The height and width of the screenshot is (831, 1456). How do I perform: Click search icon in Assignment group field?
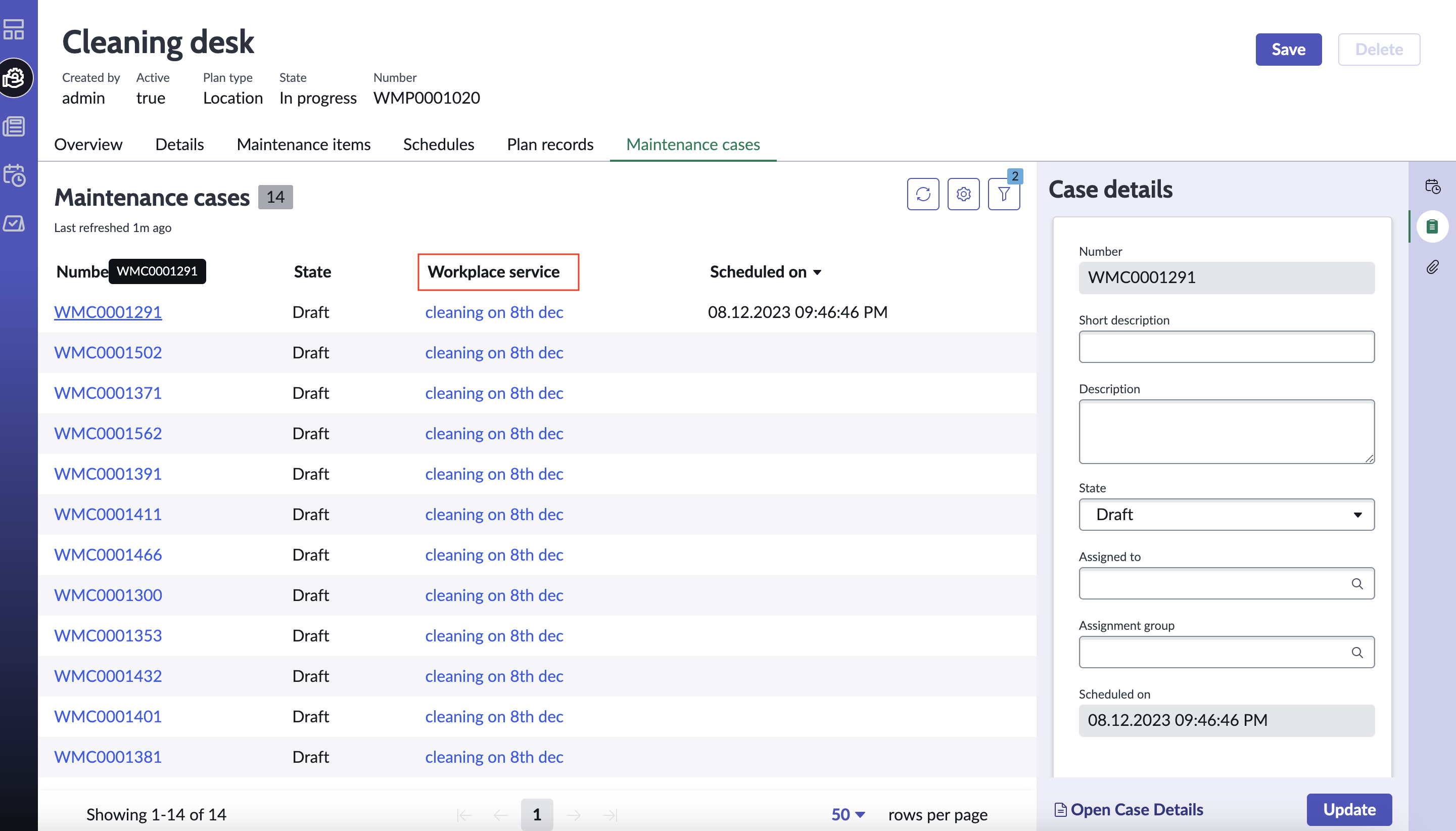click(x=1357, y=653)
